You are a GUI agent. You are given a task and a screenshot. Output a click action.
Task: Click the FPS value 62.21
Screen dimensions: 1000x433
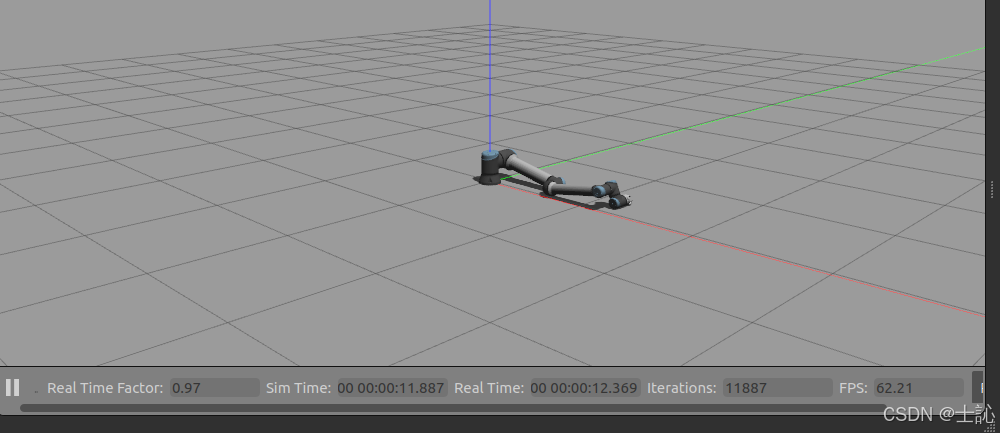[918, 388]
